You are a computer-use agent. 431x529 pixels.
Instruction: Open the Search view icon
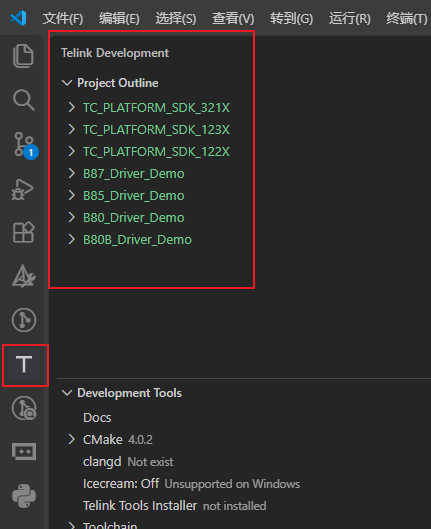[24, 100]
